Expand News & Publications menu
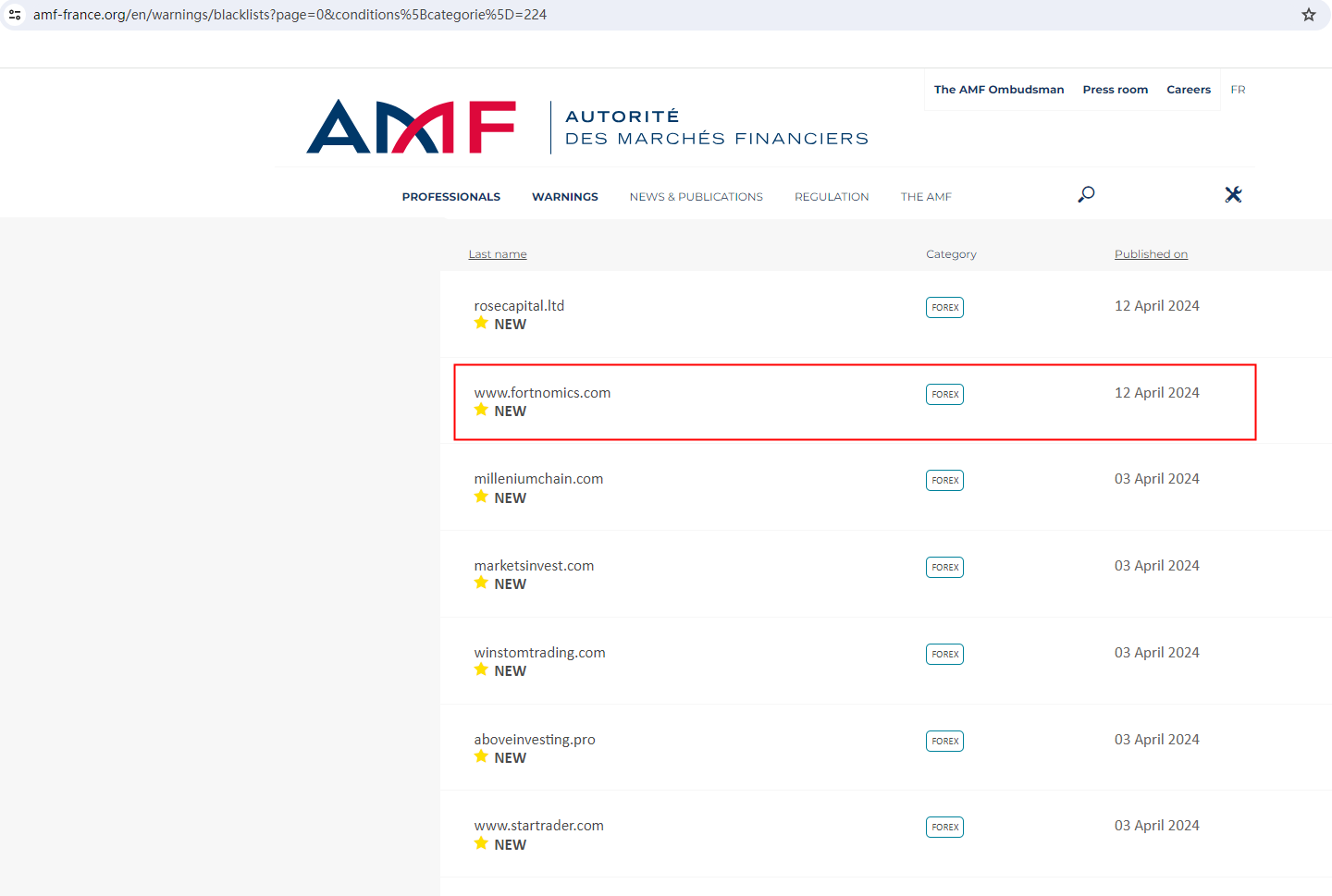The height and width of the screenshot is (896, 1332). click(x=696, y=197)
